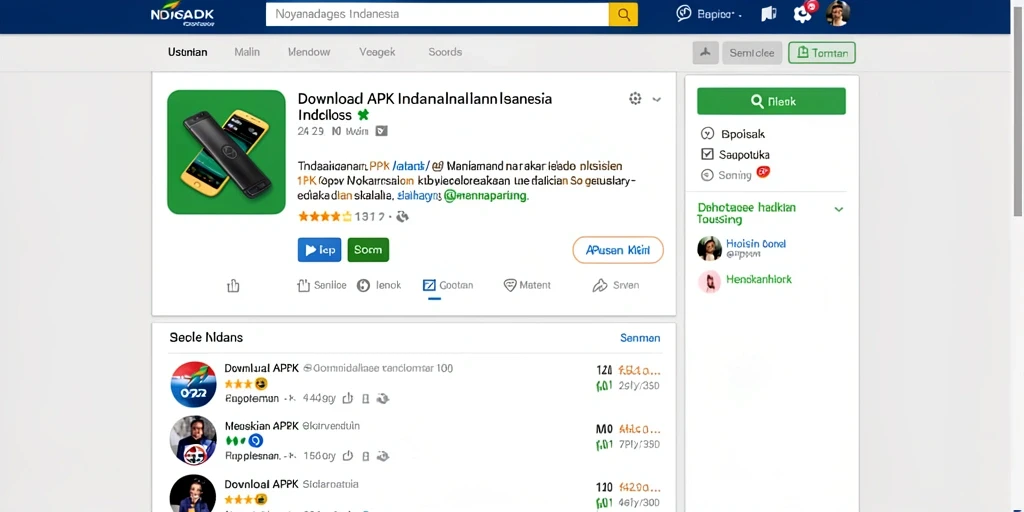
Task: Open the Downlual APPK title
Action: click(x=261, y=368)
